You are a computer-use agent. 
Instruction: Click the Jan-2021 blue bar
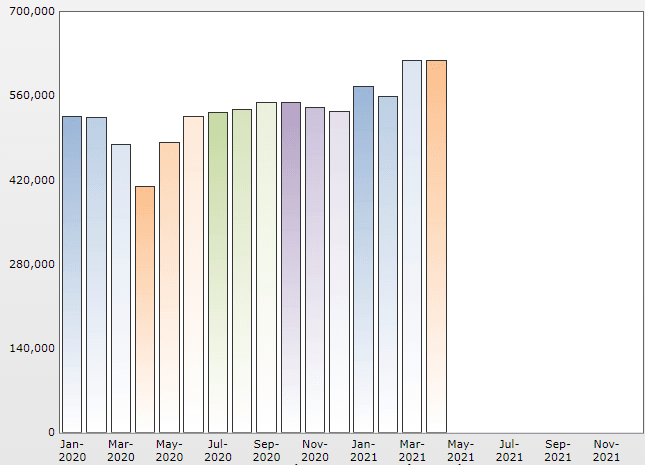coord(364,260)
